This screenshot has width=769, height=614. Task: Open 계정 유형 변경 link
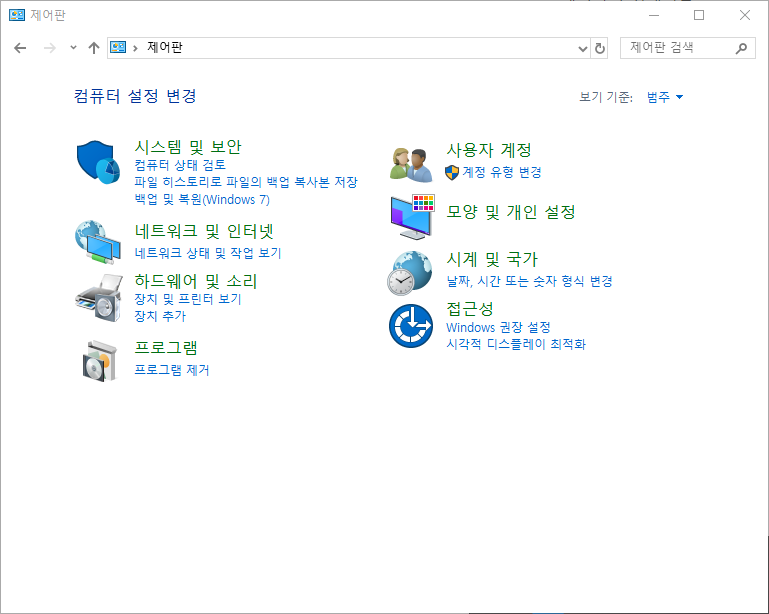click(502, 172)
